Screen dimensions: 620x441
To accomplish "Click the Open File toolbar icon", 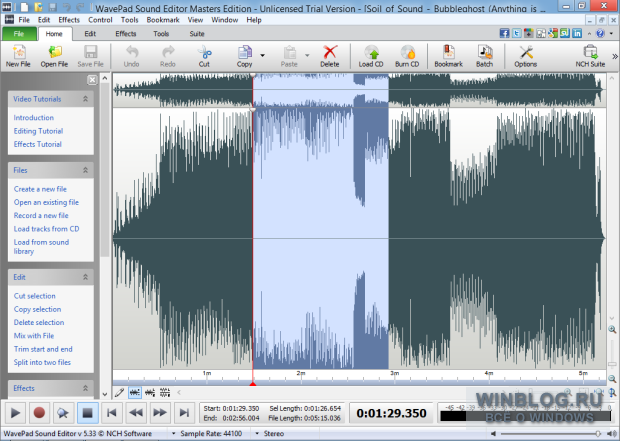I will 54,56.
